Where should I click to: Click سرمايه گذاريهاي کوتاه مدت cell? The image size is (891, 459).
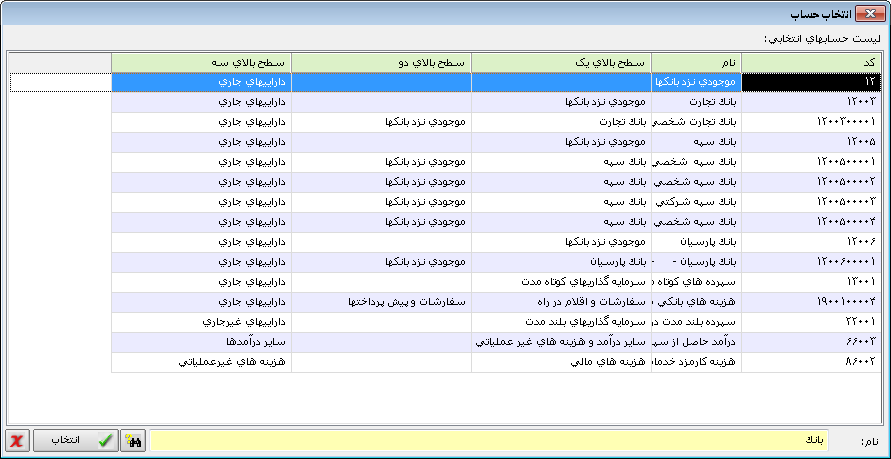pos(561,282)
